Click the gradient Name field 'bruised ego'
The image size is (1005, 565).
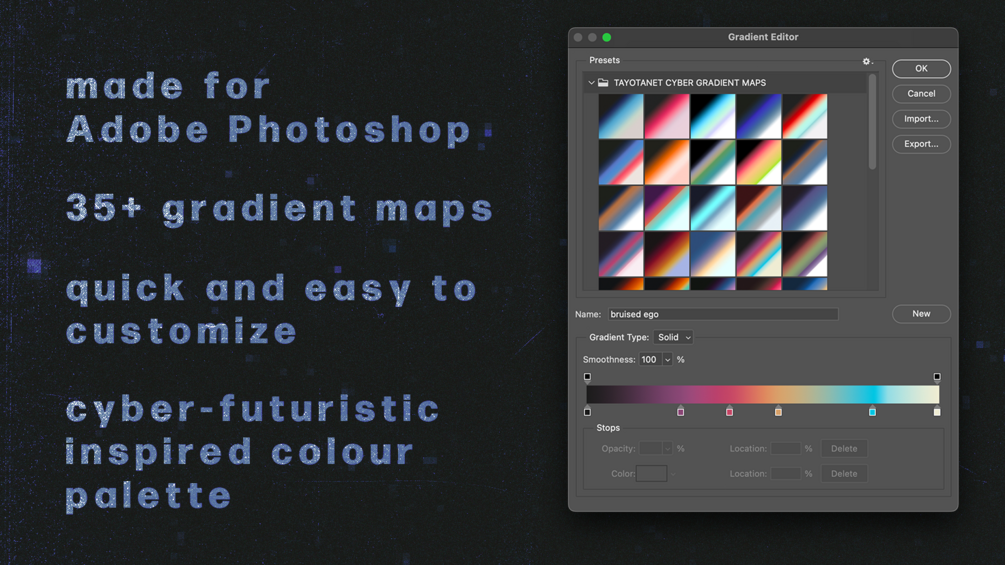[x=722, y=314]
